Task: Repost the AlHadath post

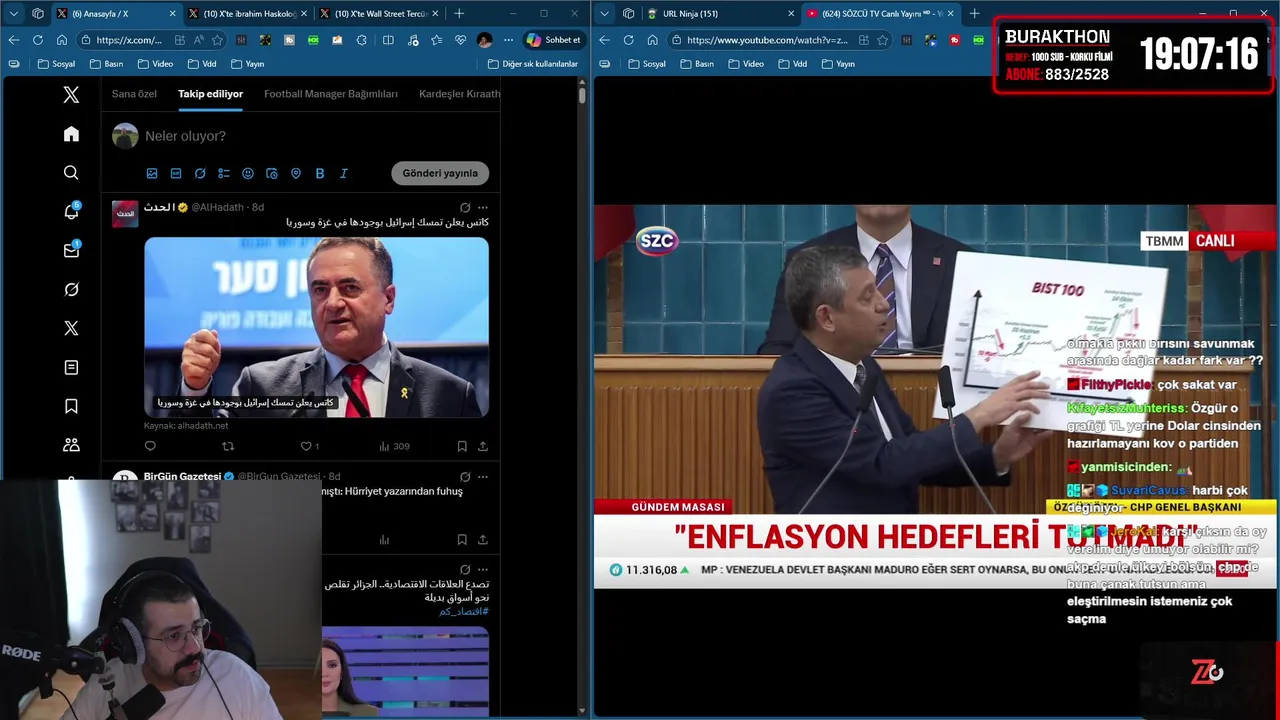Action: [228, 446]
